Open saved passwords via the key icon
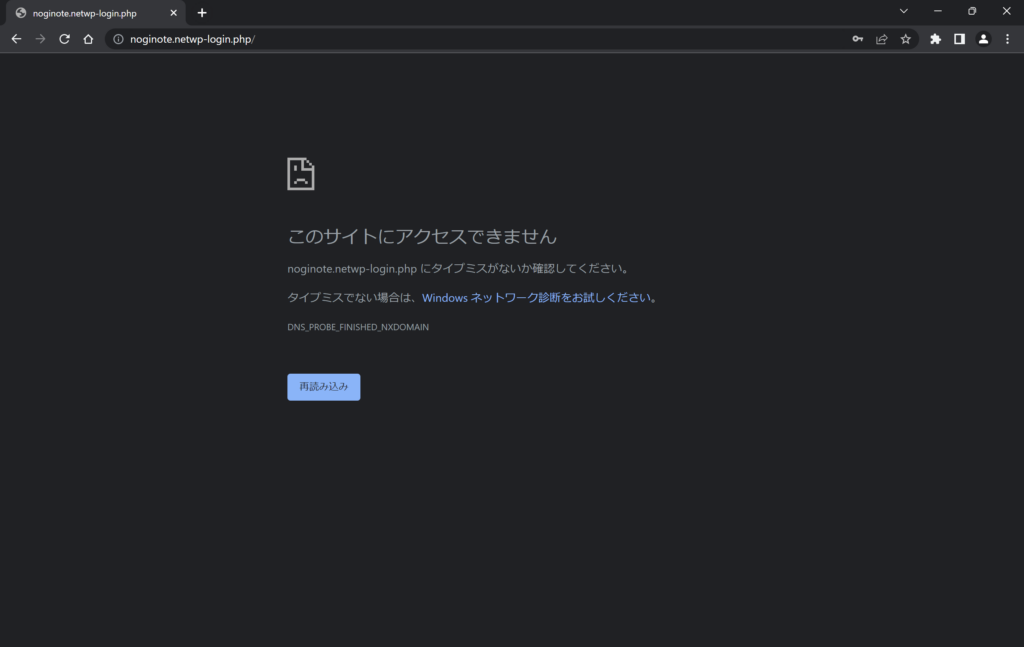Screen dimensions: 1024x647 click(x=857, y=39)
